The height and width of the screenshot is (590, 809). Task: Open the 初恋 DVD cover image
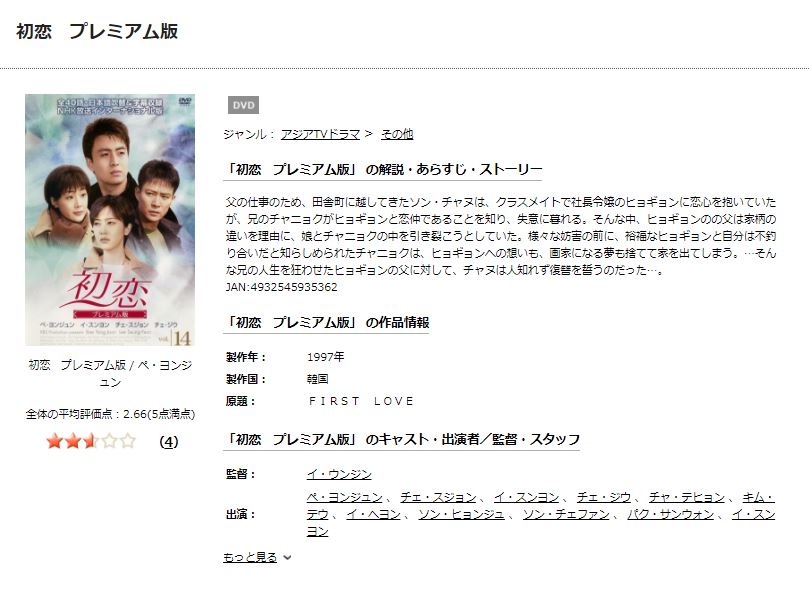[x=110, y=220]
